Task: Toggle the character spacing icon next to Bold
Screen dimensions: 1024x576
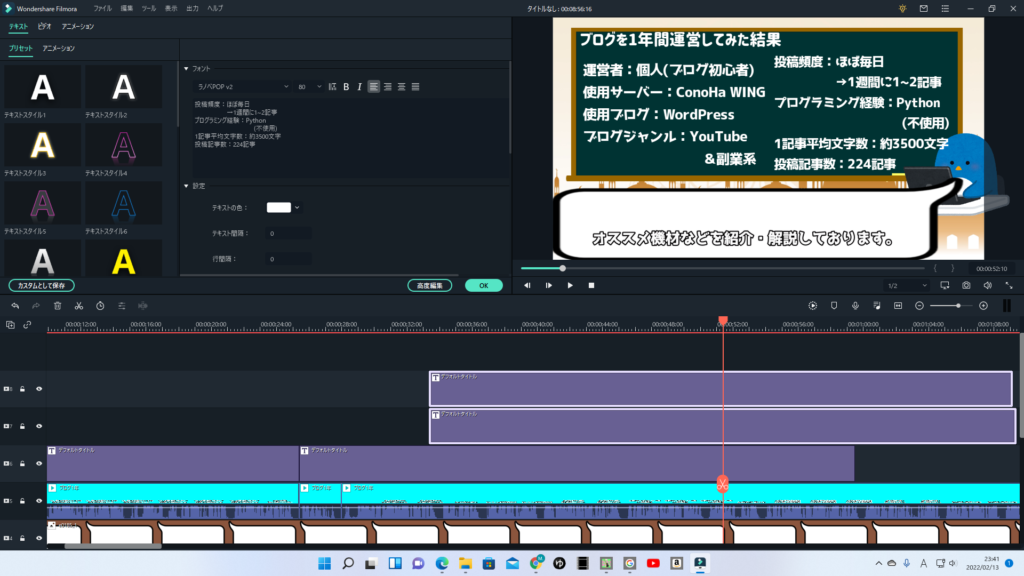Action: click(x=332, y=87)
